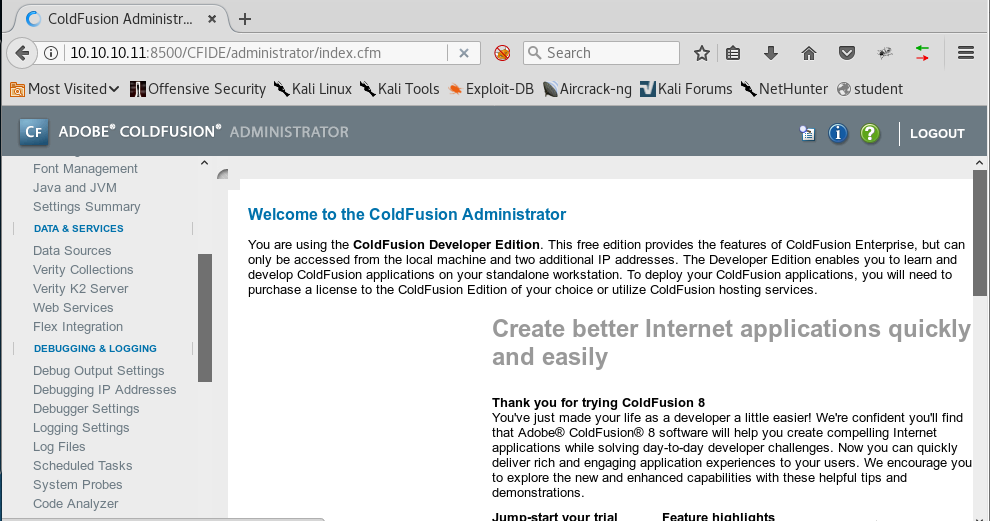Screen dimensions: 990x521
Task: Click the NoScript blocked icon in address bar
Action: 502,53
